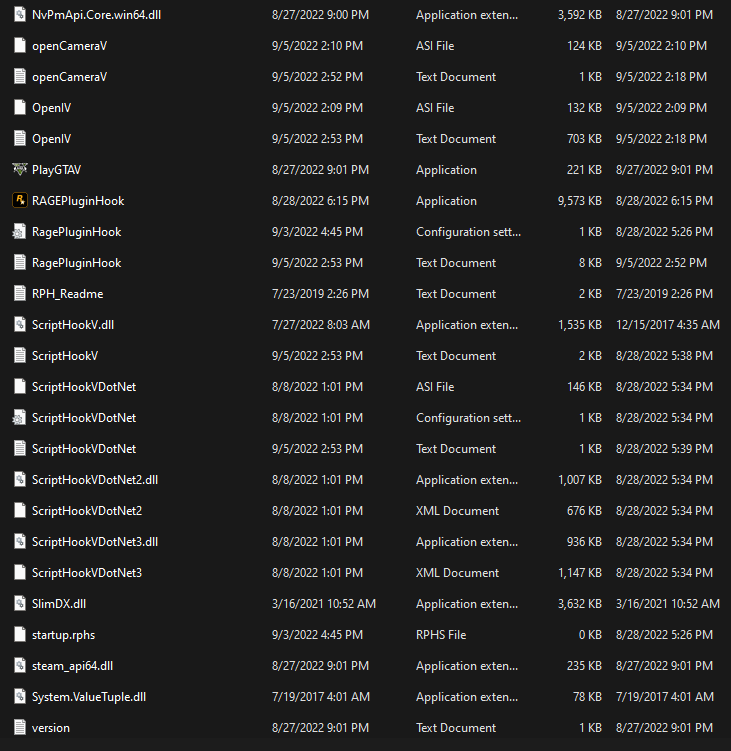The width and height of the screenshot is (731, 751).
Task: Select the file name NvPmApi.Core.win64.dll
Action: point(96,15)
